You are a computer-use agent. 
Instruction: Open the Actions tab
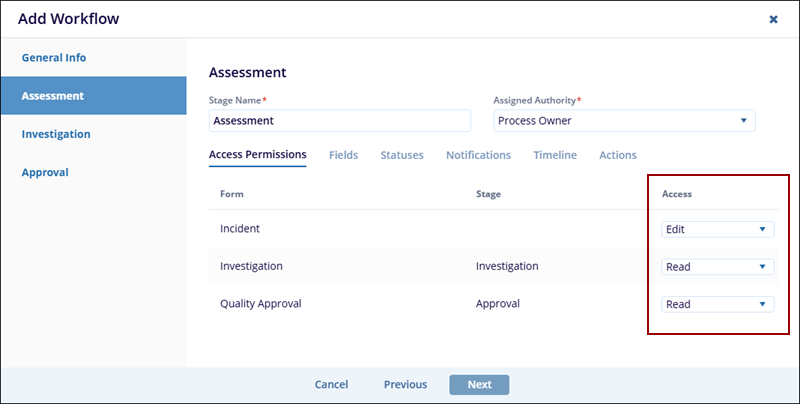pos(617,155)
